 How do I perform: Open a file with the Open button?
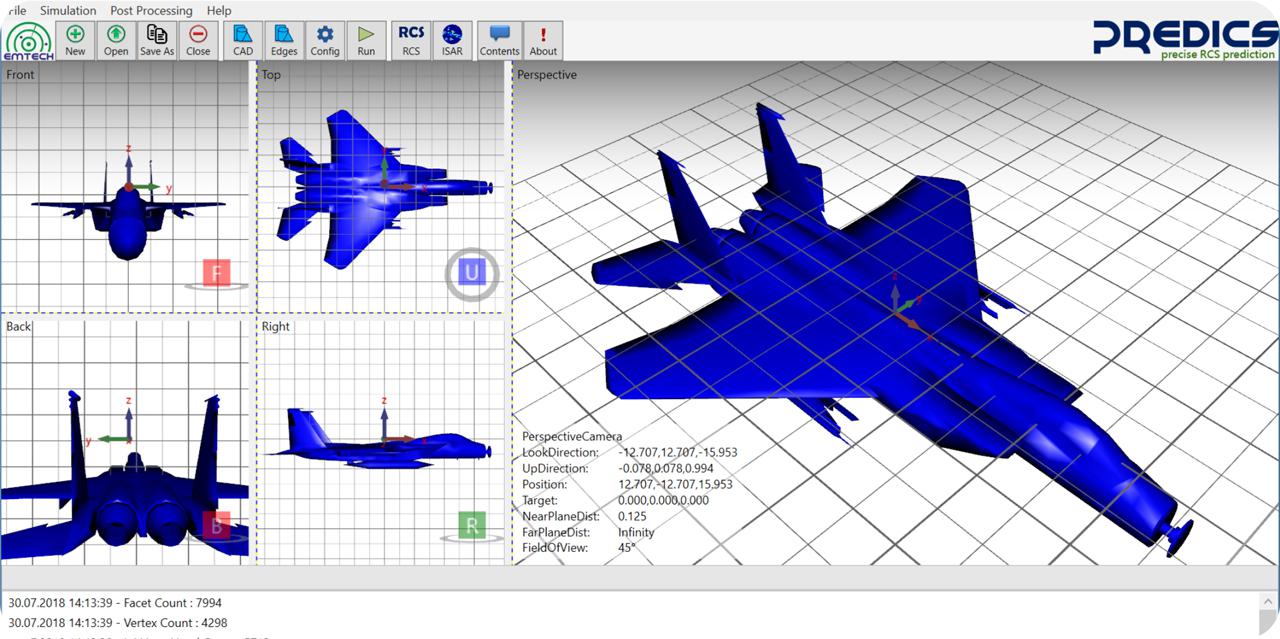[x=116, y=41]
